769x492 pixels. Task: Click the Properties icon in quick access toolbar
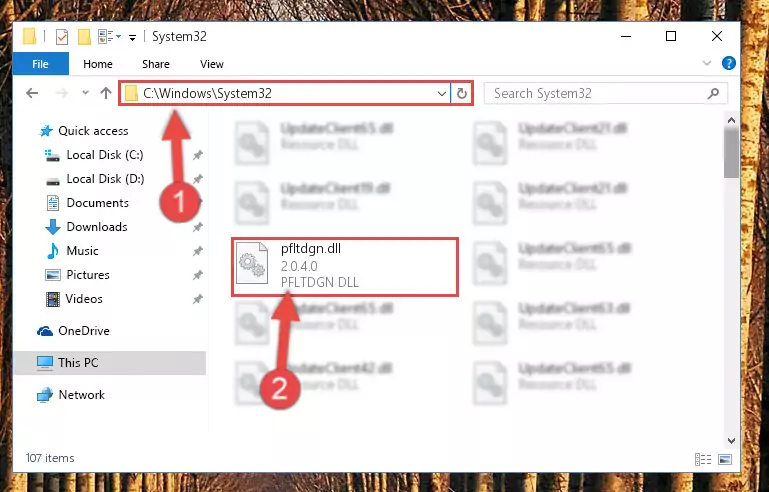click(x=62, y=37)
